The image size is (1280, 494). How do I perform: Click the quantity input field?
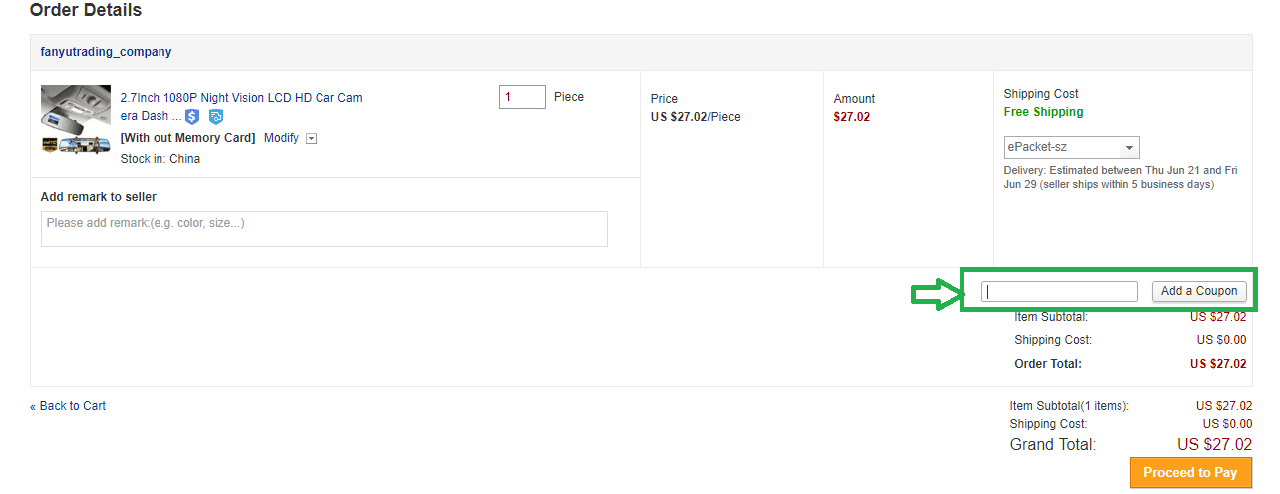click(522, 97)
